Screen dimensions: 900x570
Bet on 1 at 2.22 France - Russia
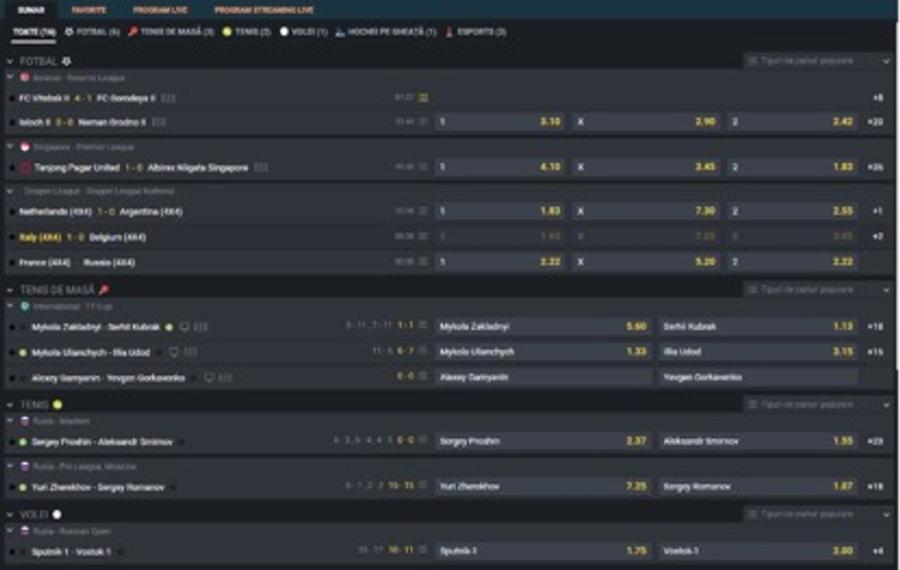click(x=500, y=262)
